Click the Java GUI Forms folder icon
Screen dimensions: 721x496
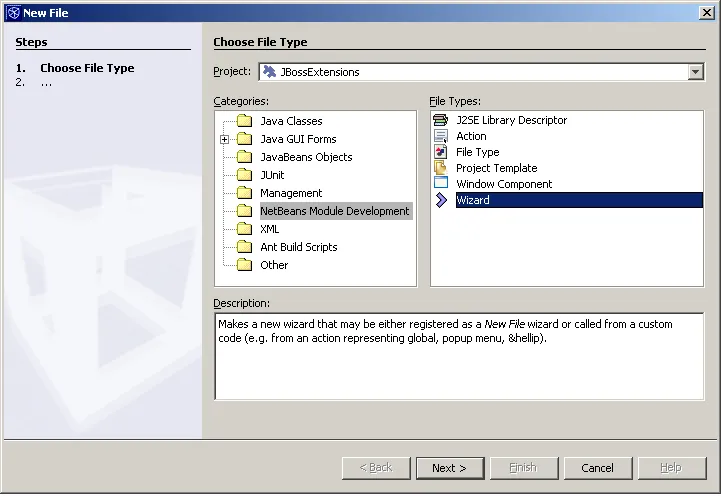244,139
